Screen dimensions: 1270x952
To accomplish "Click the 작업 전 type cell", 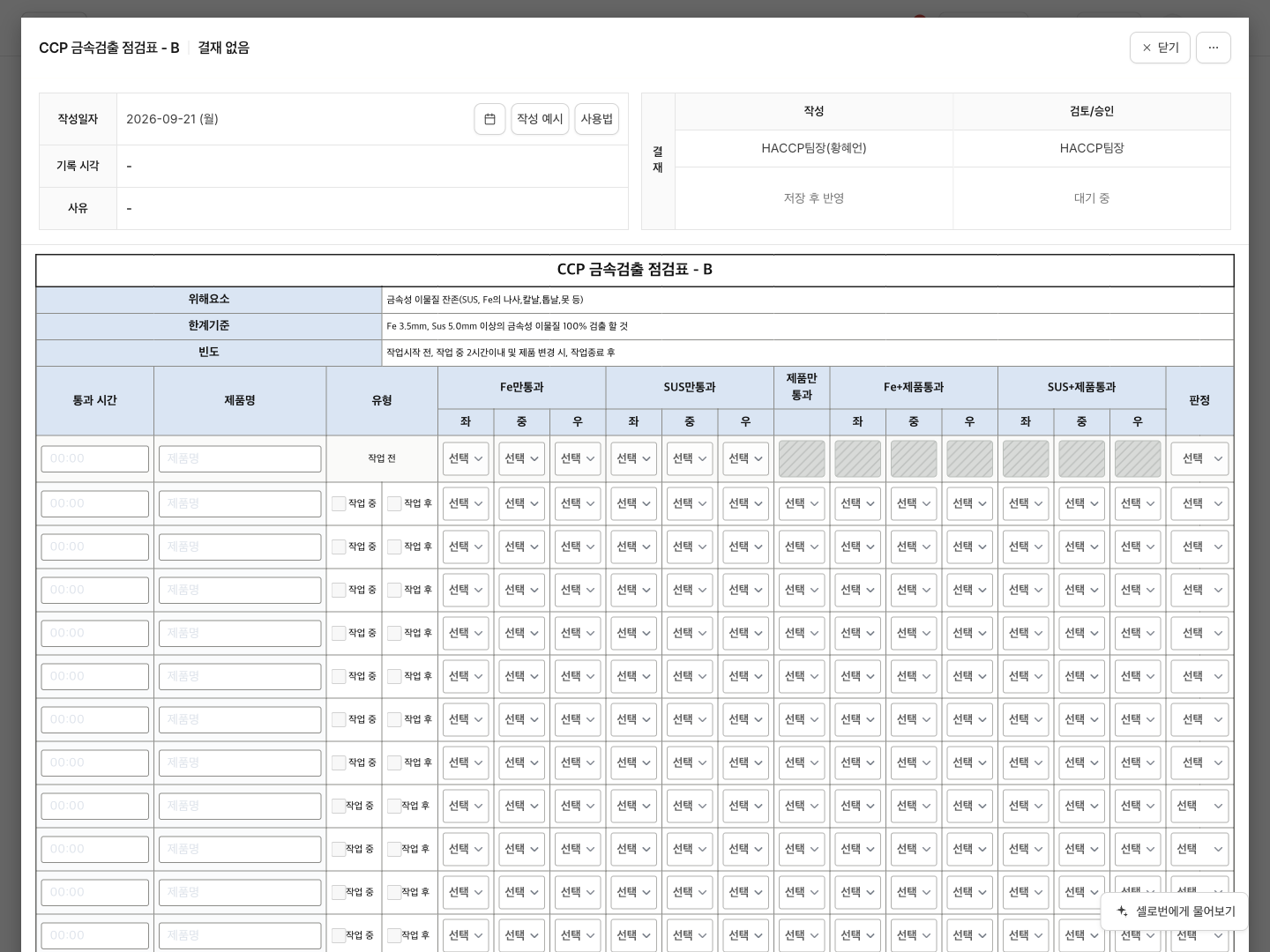I will coord(382,458).
